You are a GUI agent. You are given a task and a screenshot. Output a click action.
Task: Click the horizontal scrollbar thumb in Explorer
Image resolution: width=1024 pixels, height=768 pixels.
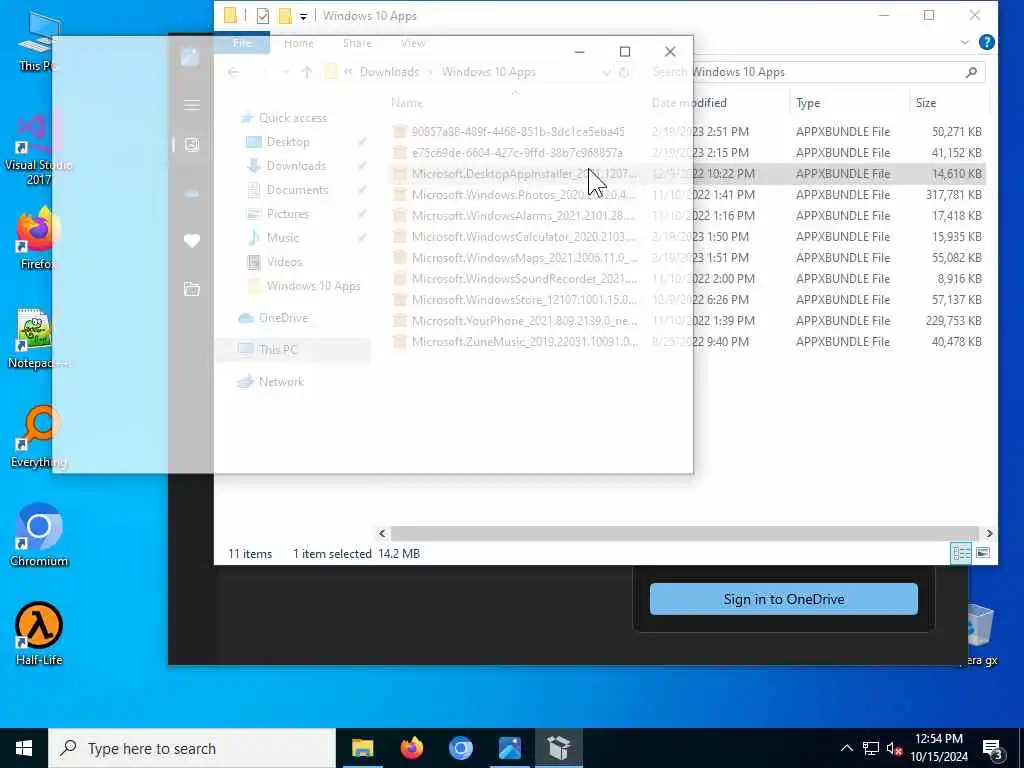click(684, 534)
